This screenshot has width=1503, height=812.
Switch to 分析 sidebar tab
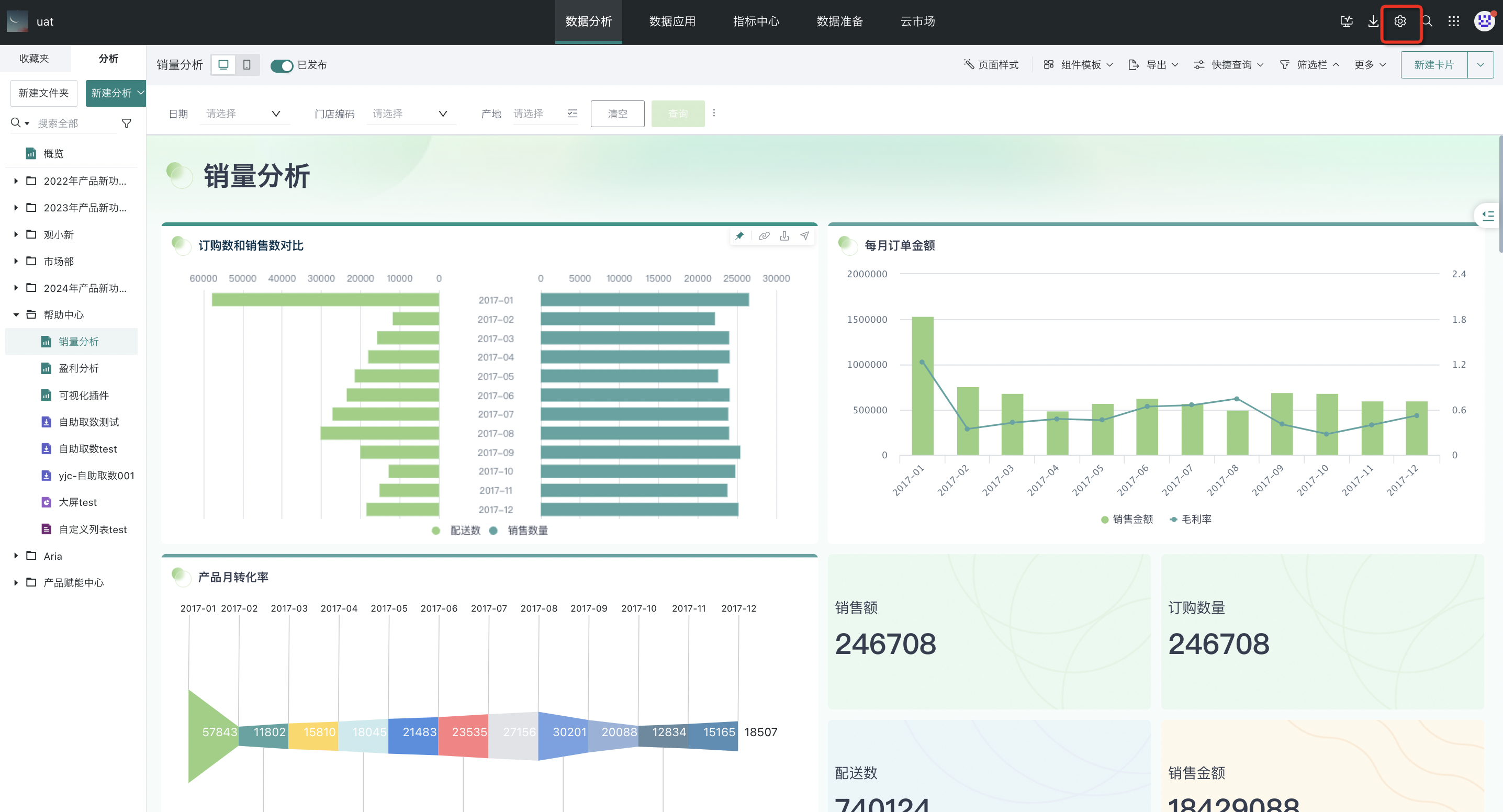(x=108, y=58)
